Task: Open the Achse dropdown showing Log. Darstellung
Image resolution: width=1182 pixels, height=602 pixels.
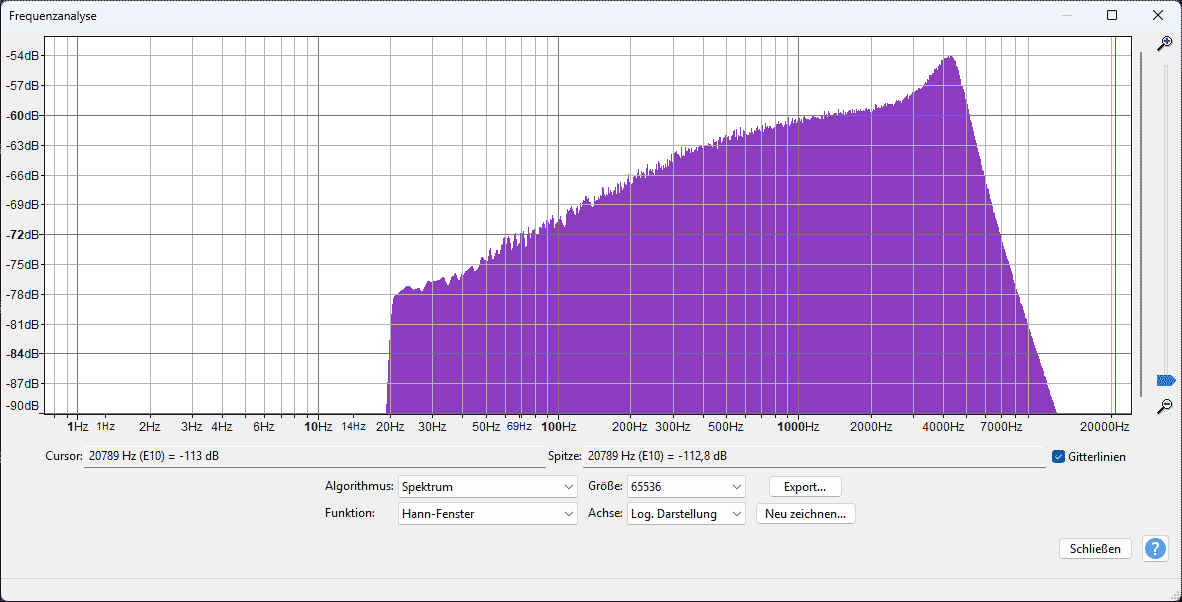Action: click(686, 514)
